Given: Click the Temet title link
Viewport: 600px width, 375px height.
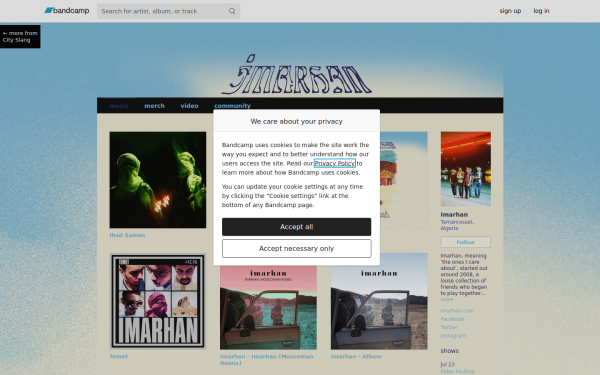Looking at the screenshot, I should [x=119, y=356].
